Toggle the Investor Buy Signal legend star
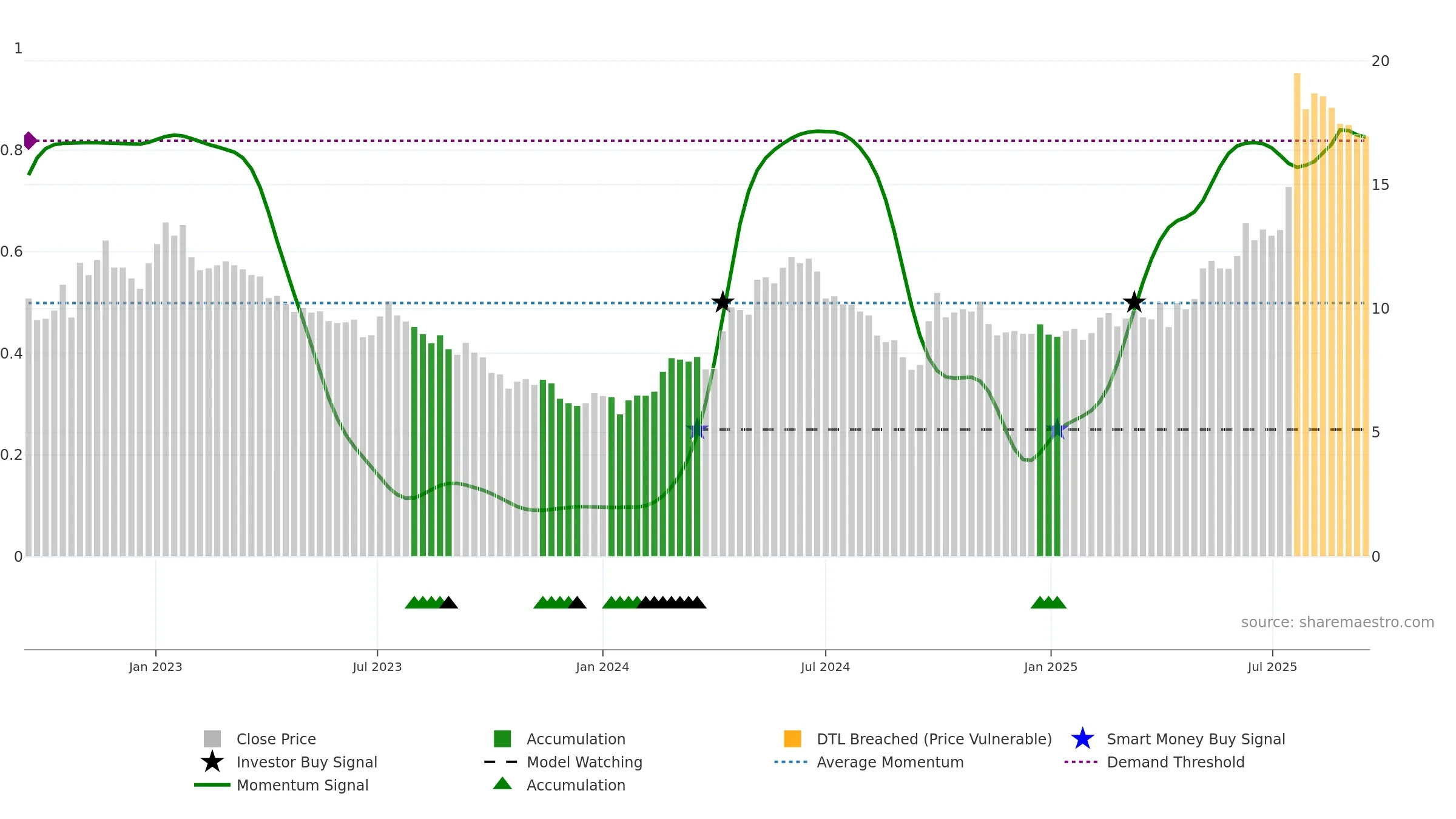Screen dimensions: 1456x819 click(x=212, y=762)
